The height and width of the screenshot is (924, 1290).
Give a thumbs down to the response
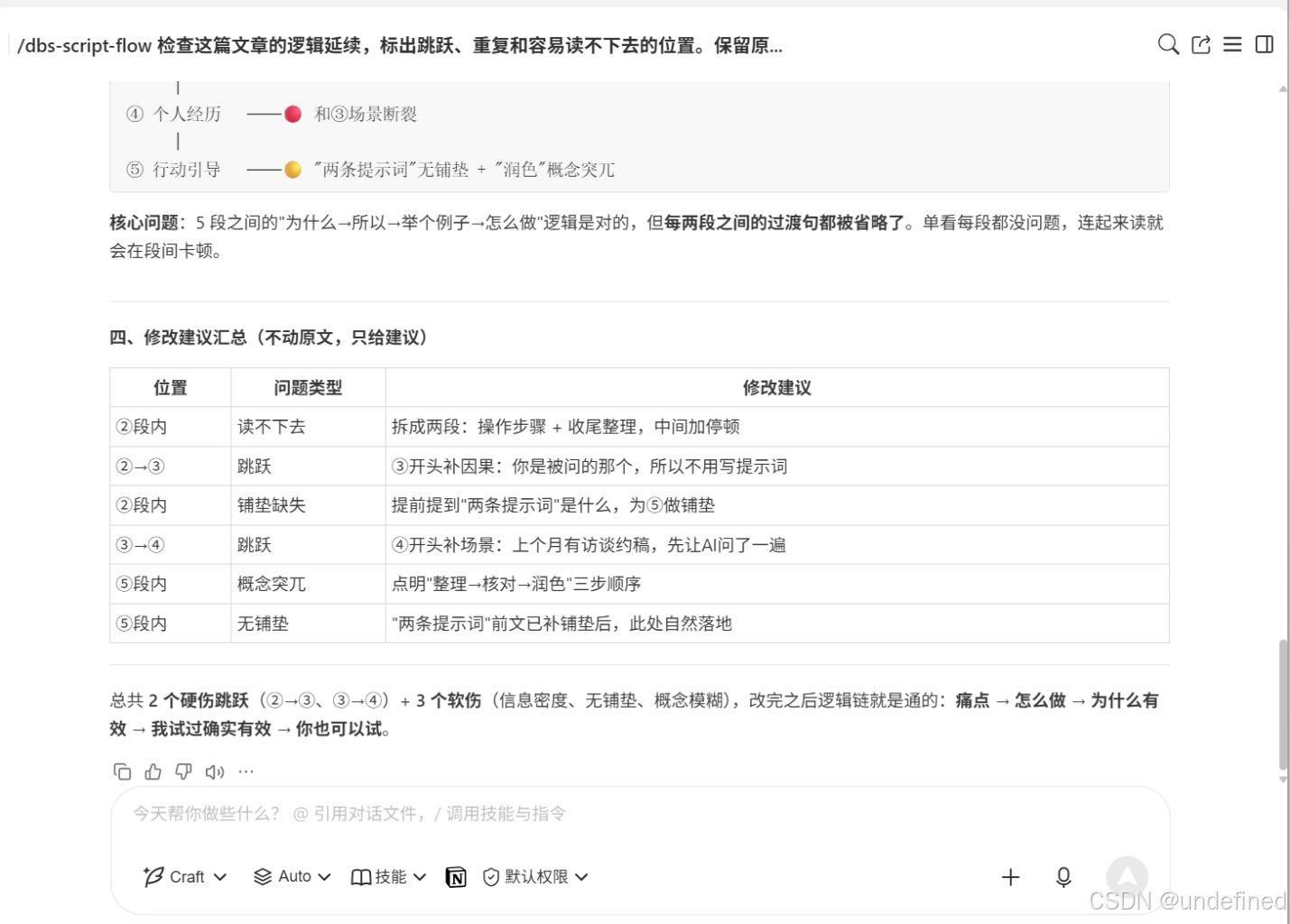point(183,772)
